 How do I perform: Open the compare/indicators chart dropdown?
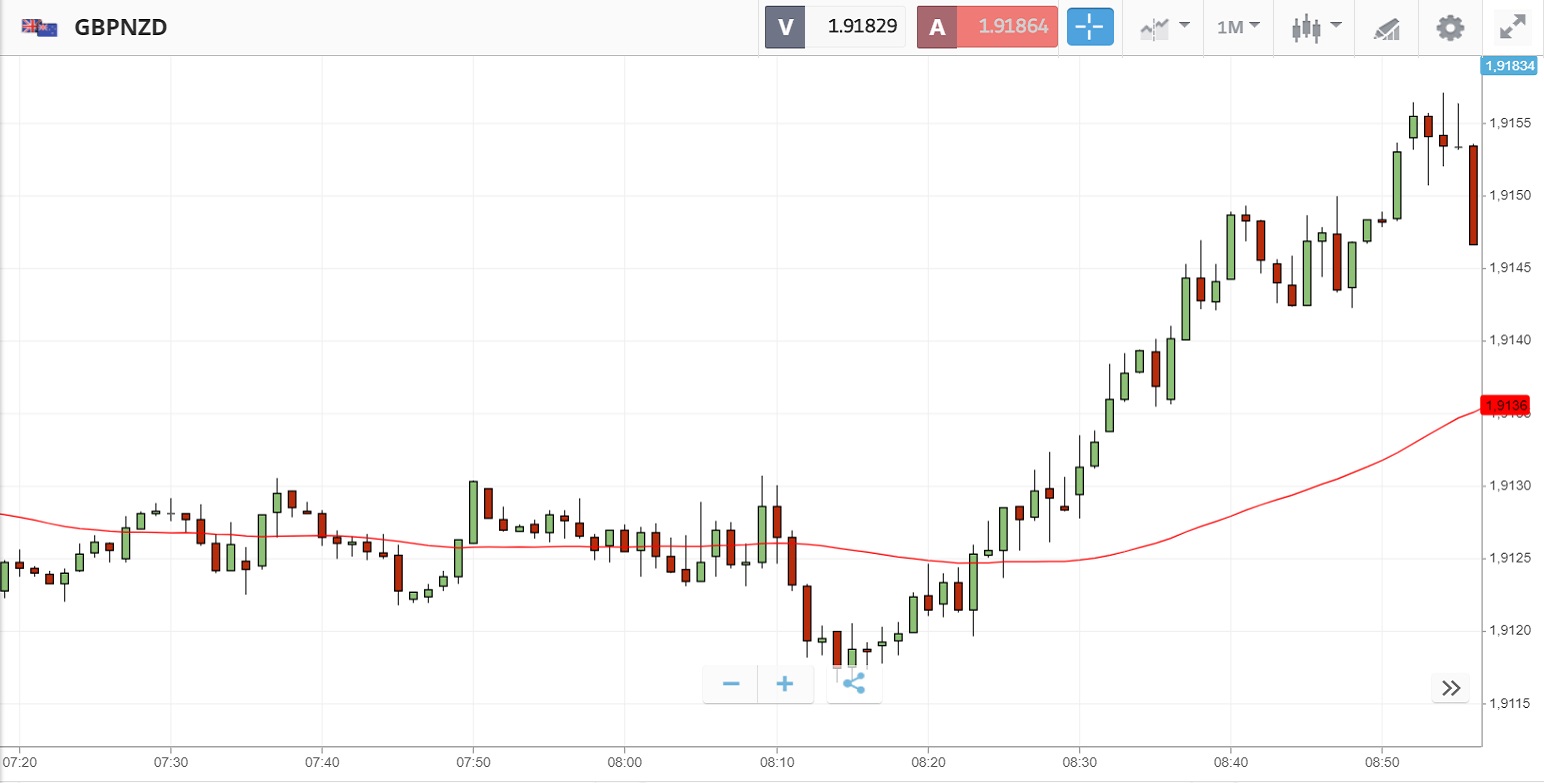pos(1165,27)
